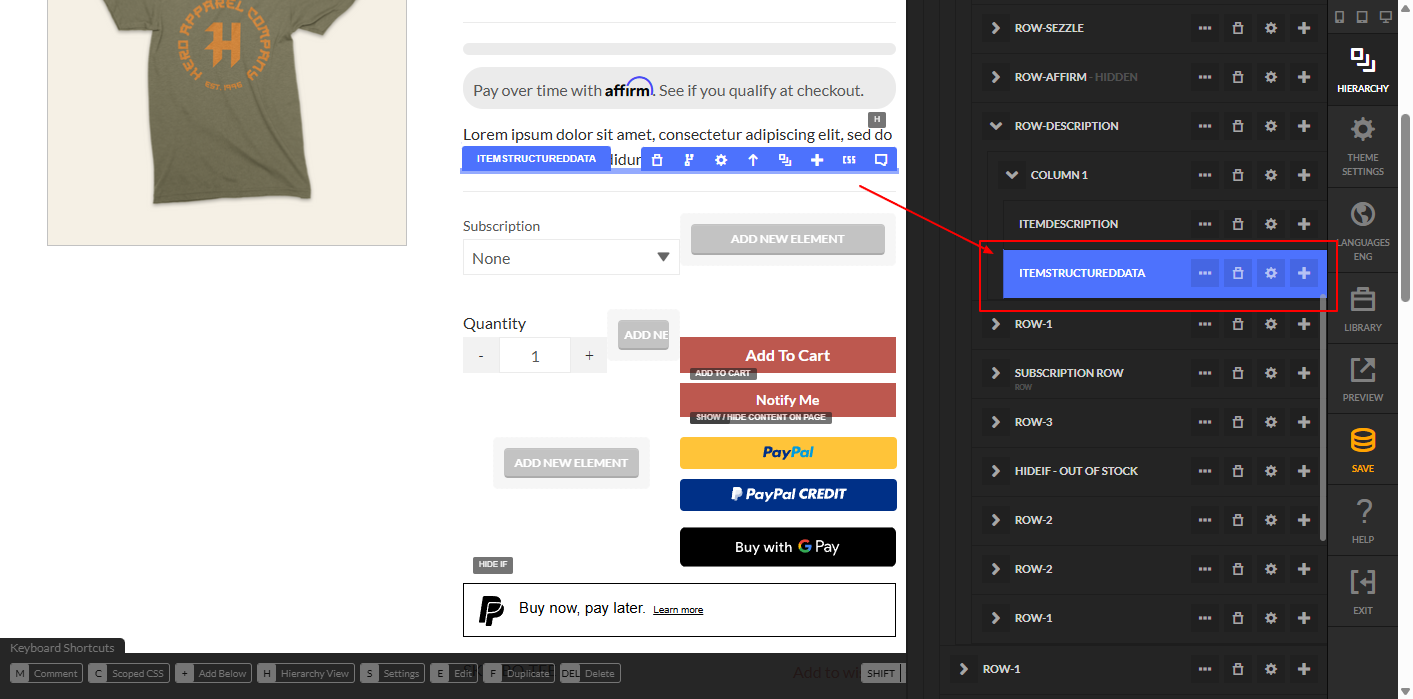The height and width of the screenshot is (699, 1413).
Task: Click Add New Element beside Subscription
Action: tap(788, 239)
